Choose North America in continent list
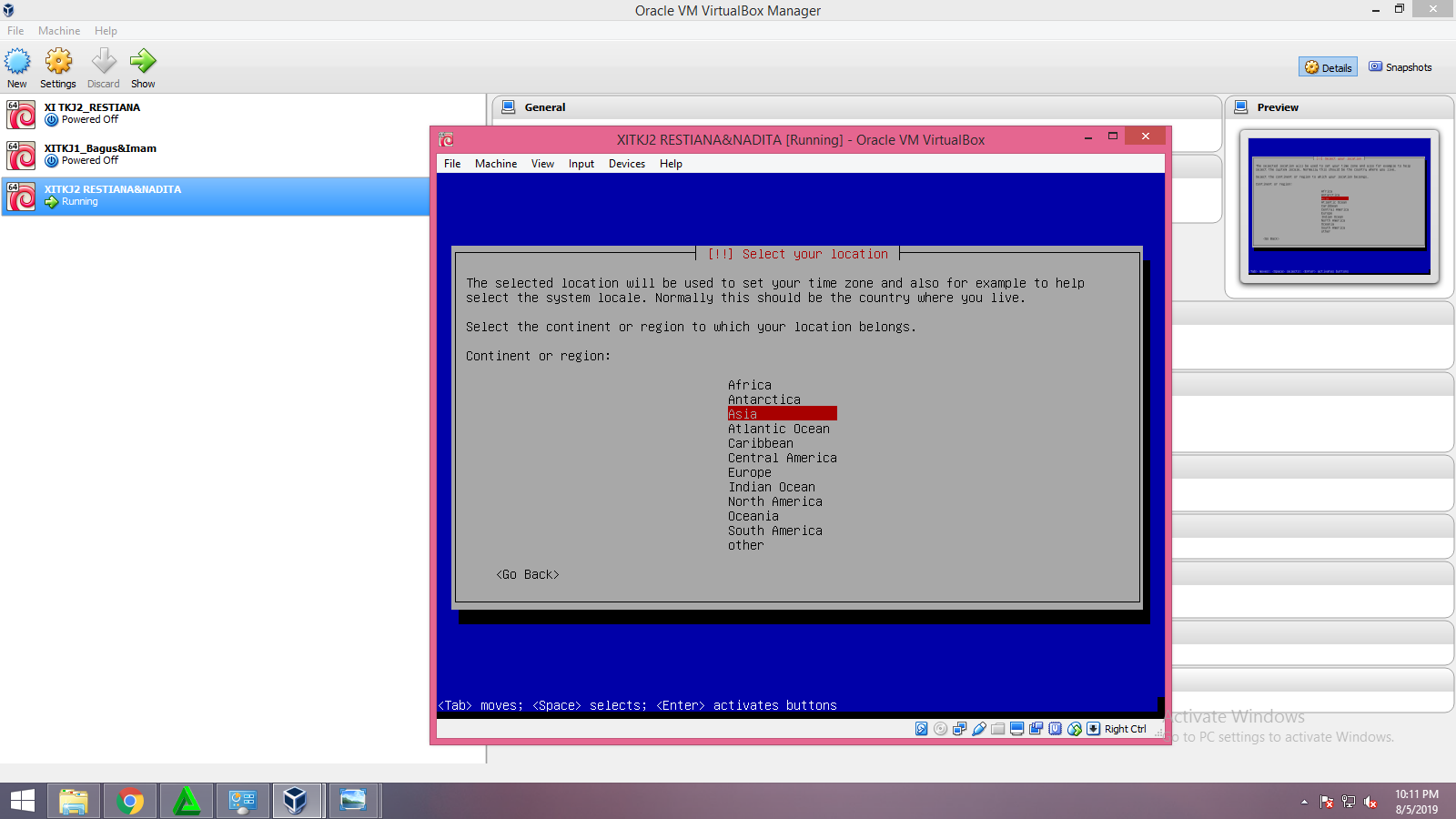Viewport: 1456px width, 819px height. (x=775, y=501)
